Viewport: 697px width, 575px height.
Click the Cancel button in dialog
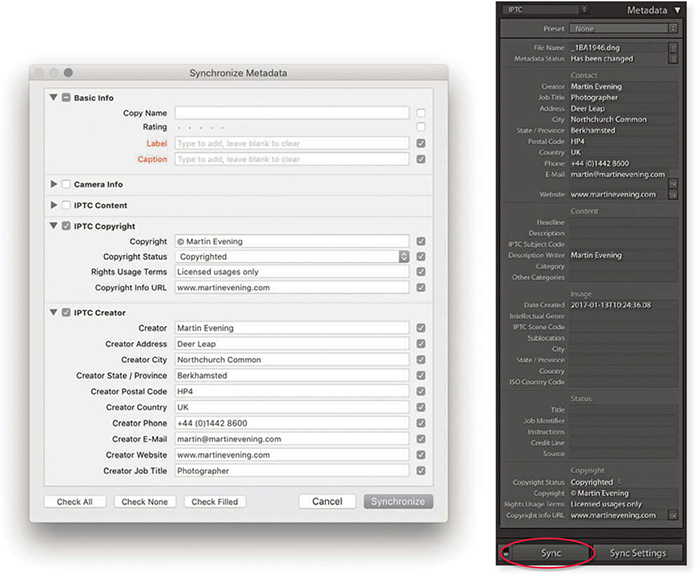(327, 501)
